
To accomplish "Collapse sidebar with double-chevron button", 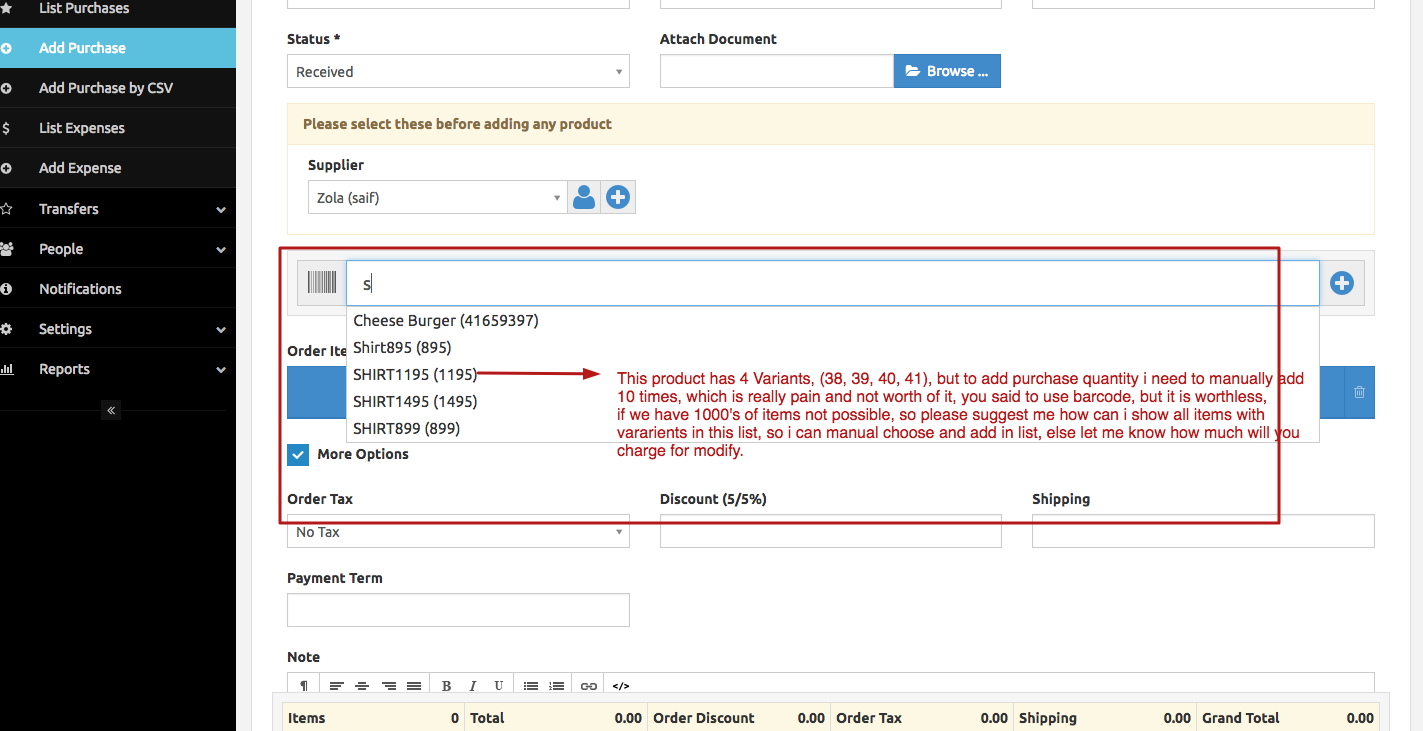I will point(111,410).
